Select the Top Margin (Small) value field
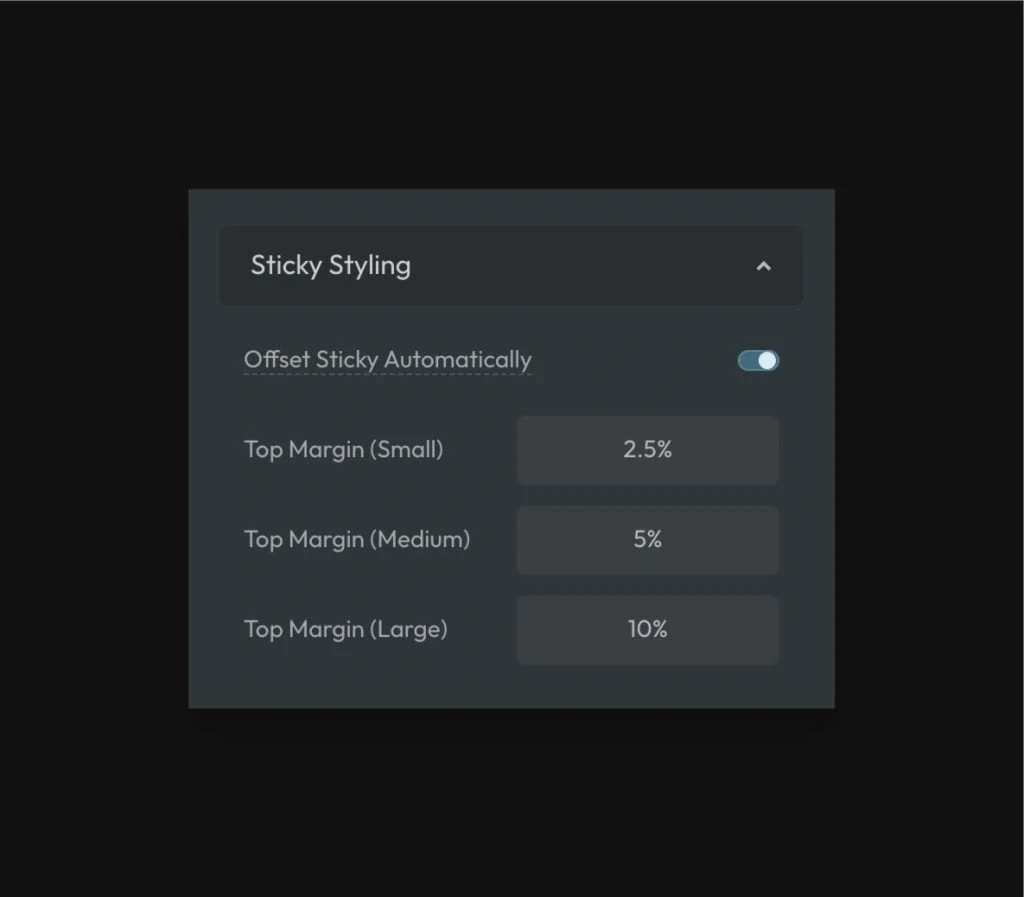The height and width of the screenshot is (897, 1024). [647, 450]
